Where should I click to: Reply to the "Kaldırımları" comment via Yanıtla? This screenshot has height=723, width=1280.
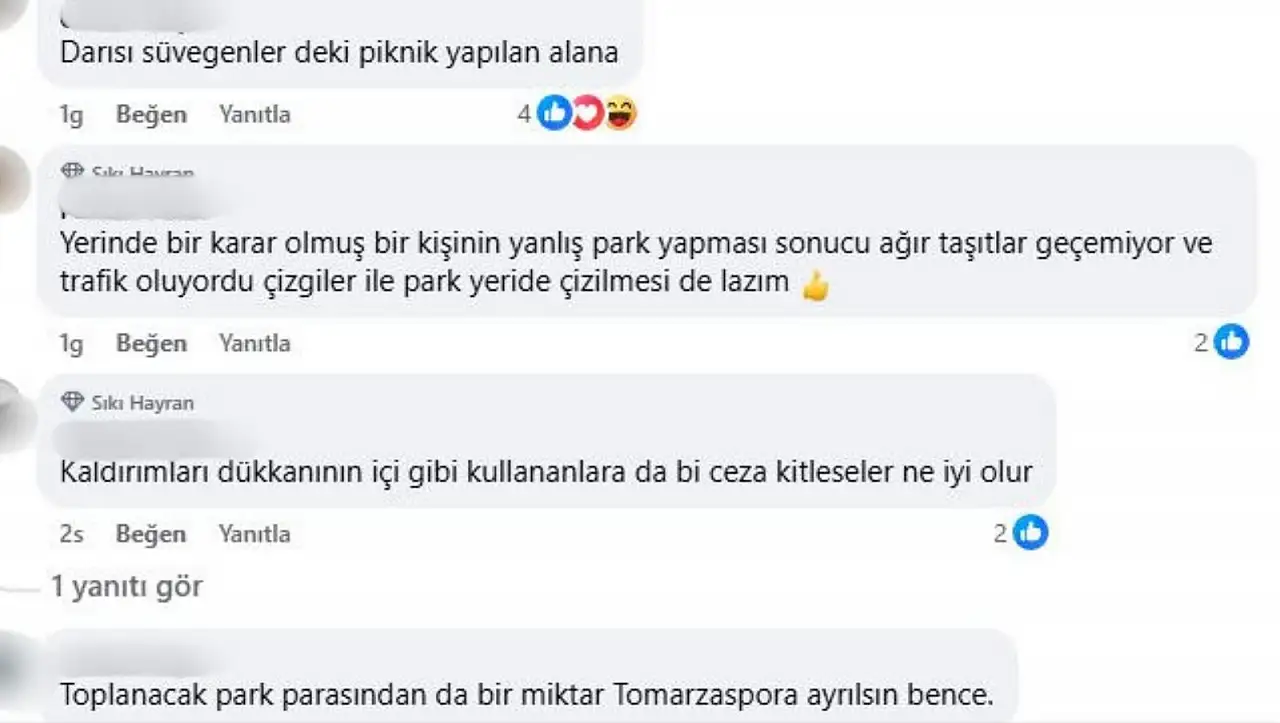[254, 534]
